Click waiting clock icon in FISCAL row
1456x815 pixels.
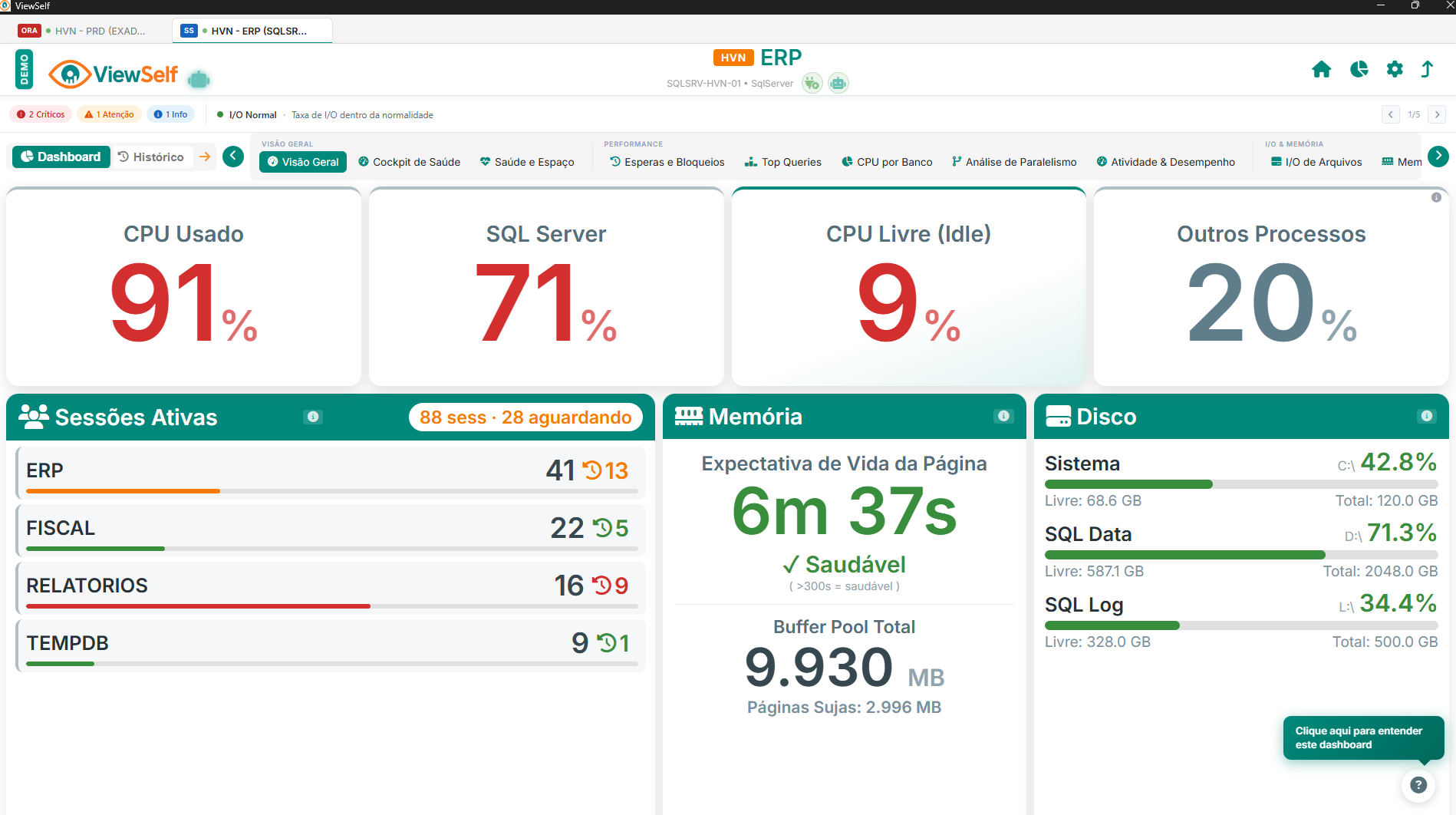pyautogui.click(x=602, y=527)
